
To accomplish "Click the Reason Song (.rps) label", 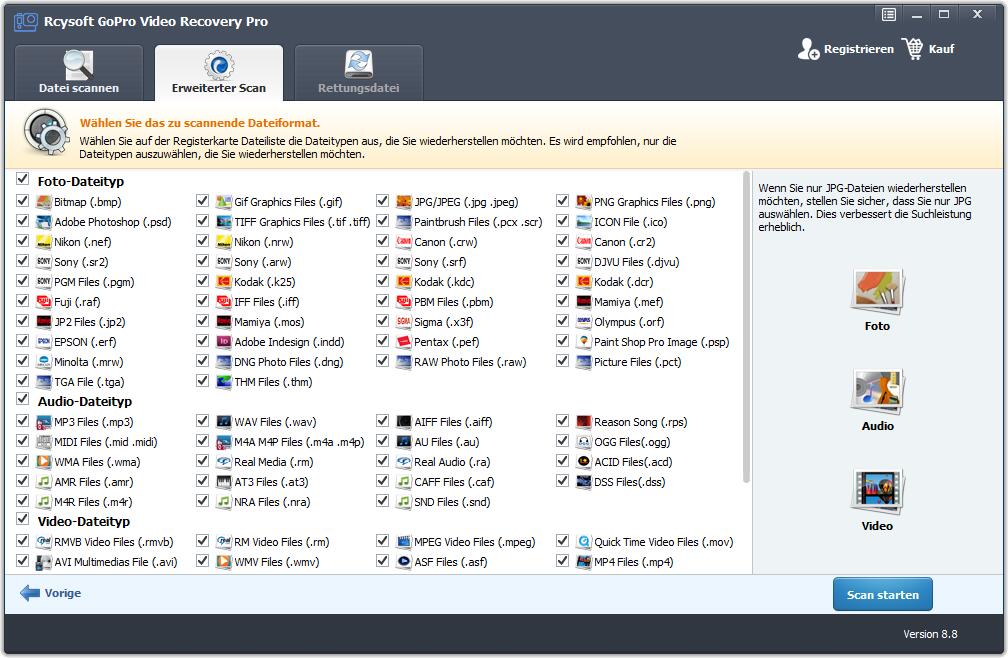I will tap(641, 422).
